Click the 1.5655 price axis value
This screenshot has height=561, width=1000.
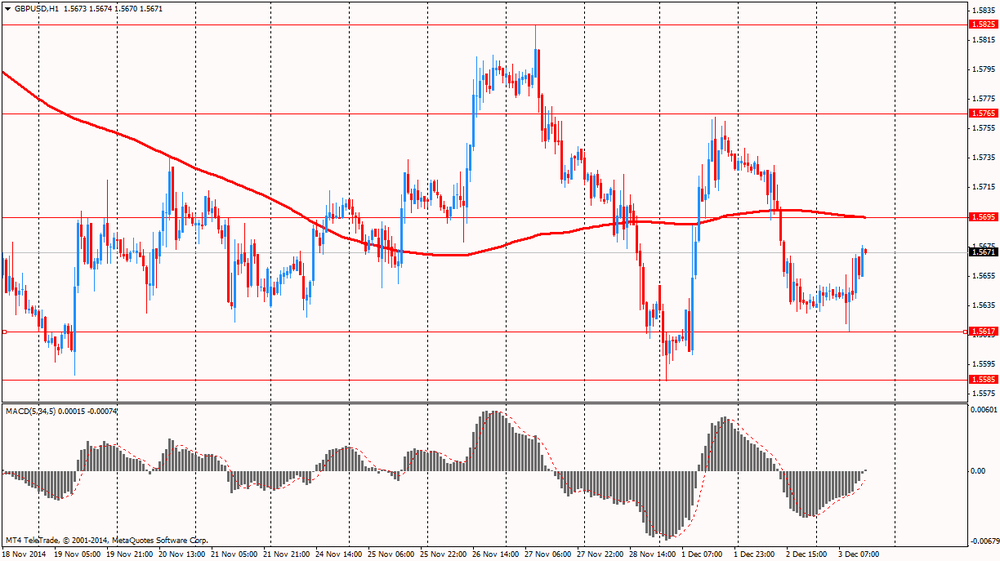(x=984, y=275)
